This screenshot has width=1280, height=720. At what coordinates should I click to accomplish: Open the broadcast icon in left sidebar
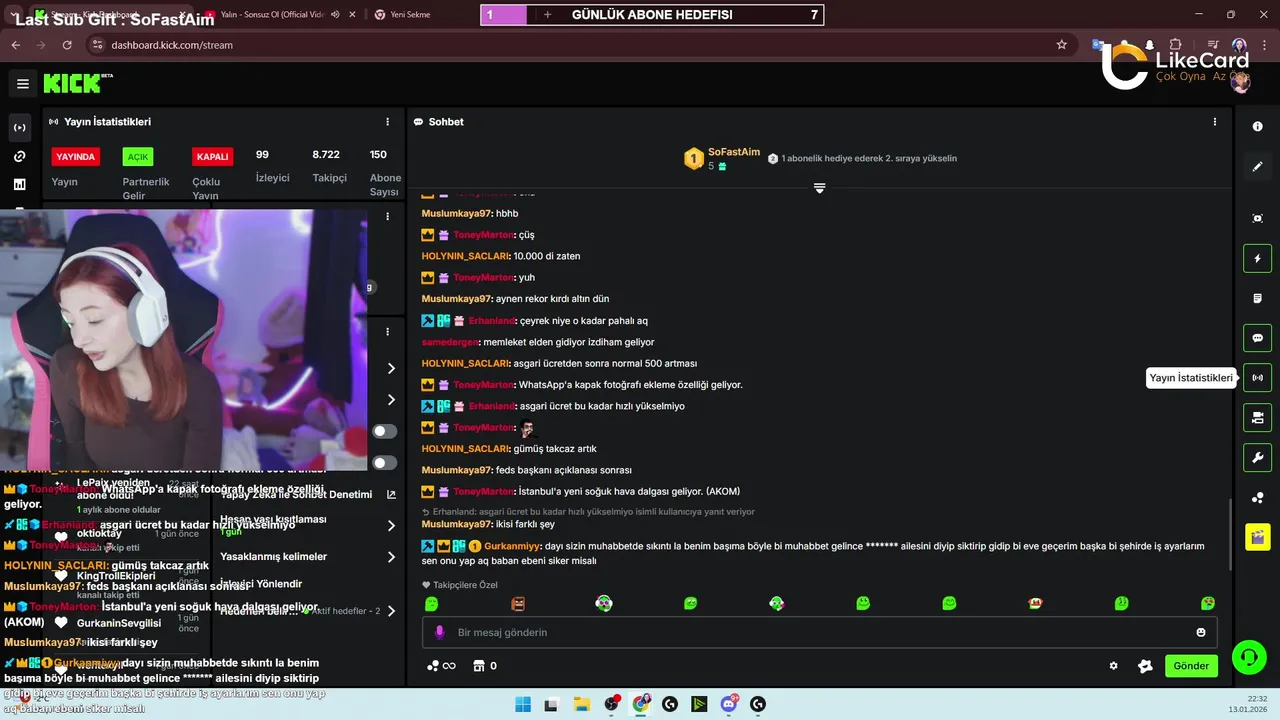click(x=20, y=128)
